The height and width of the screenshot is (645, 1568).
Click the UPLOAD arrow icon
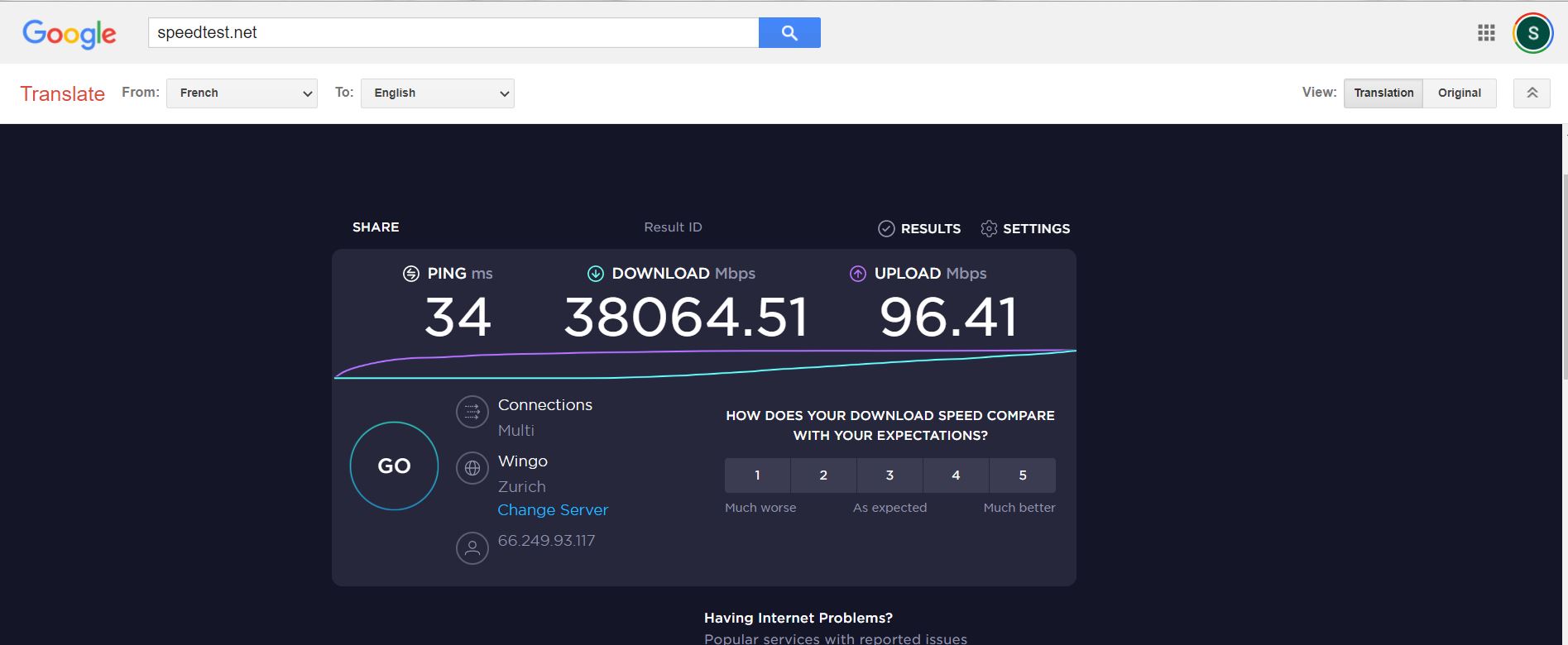[x=858, y=274]
